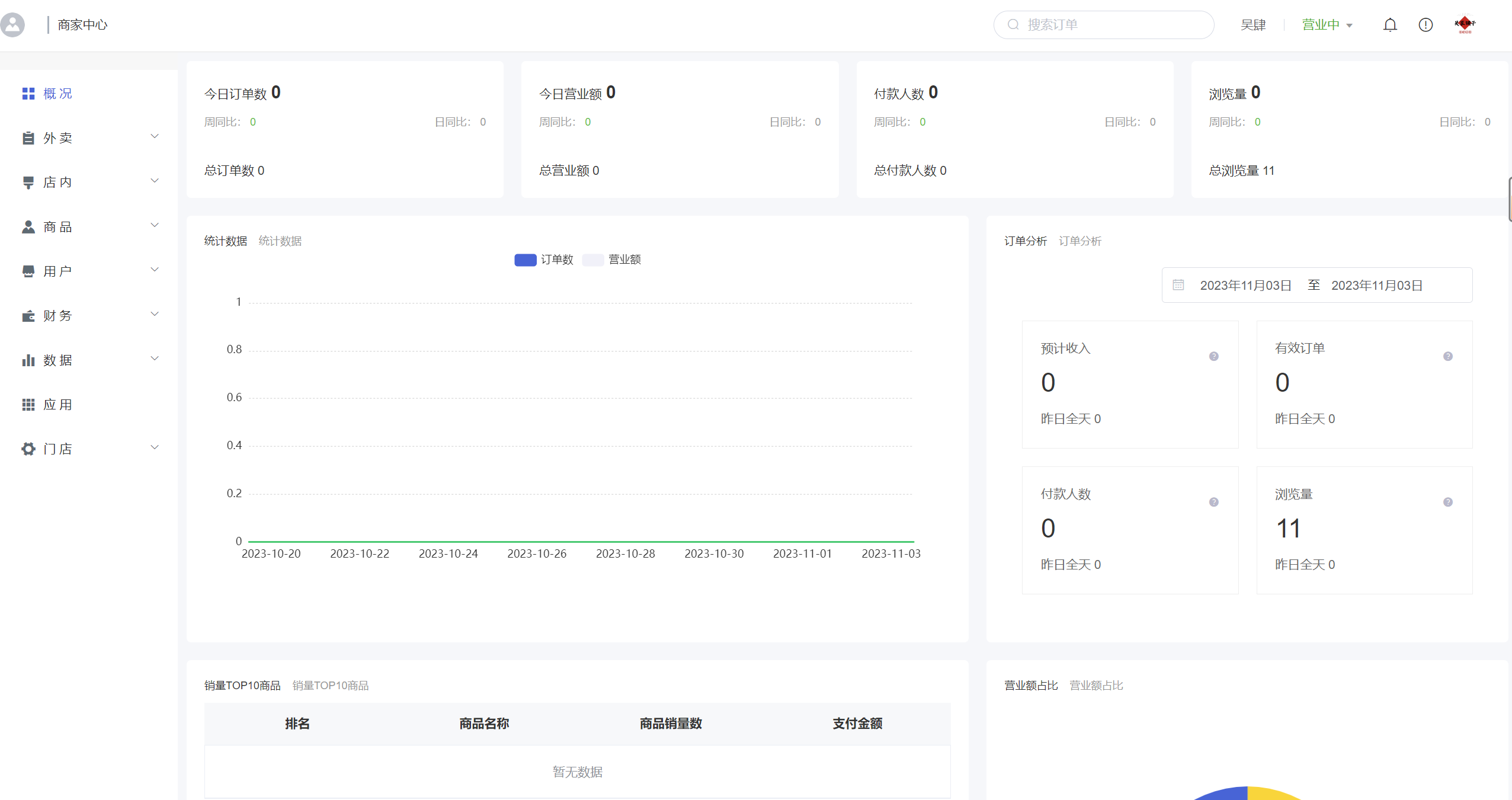Expand the 店内 menu chevron
Viewport: 1512px width, 800px height.
(x=155, y=181)
